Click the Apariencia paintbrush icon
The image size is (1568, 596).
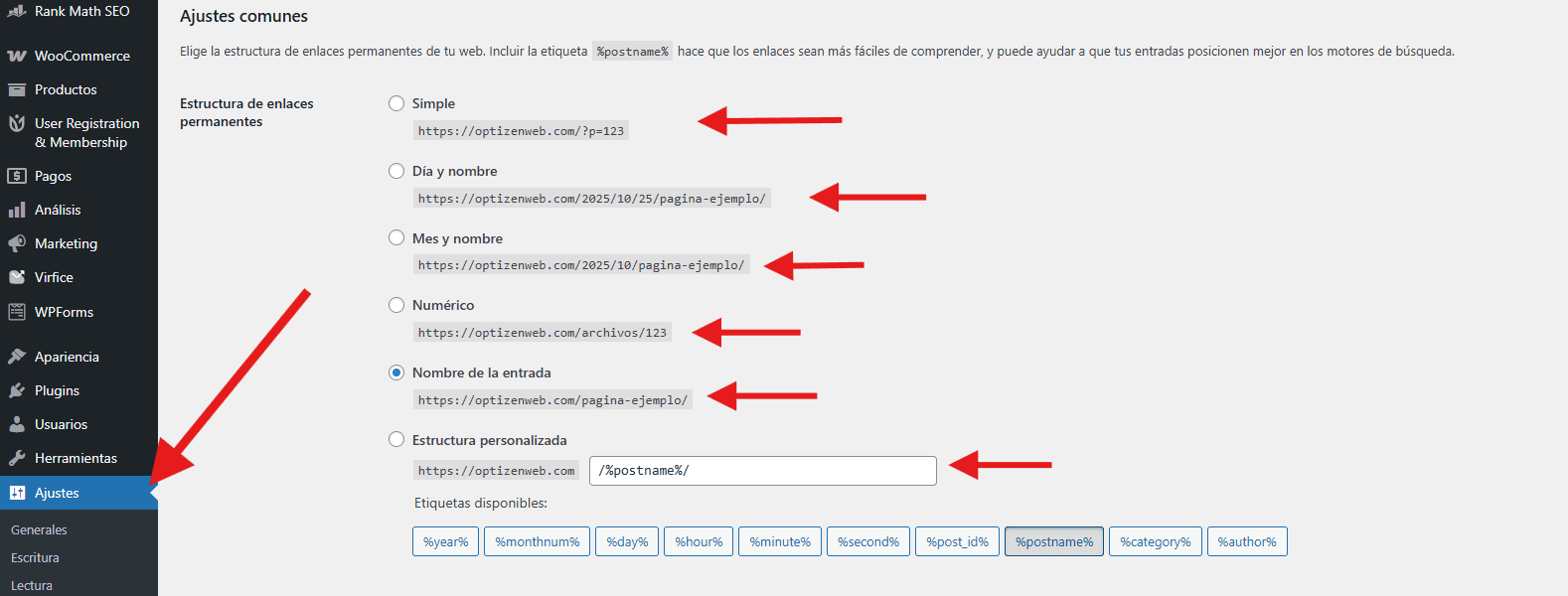pyautogui.click(x=17, y=357)
